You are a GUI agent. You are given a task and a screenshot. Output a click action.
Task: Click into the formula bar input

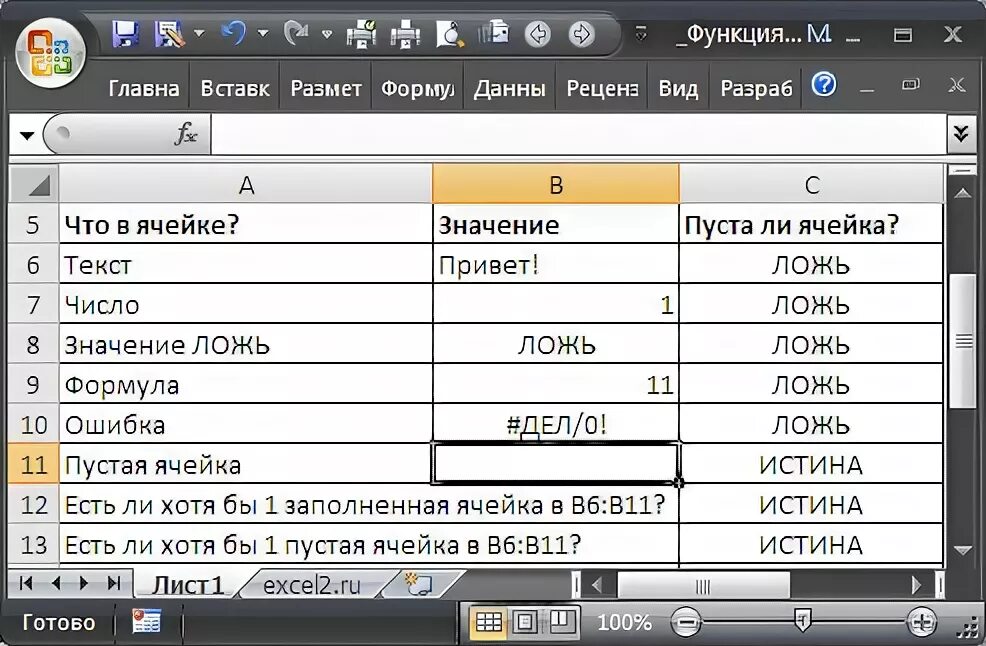579,134
